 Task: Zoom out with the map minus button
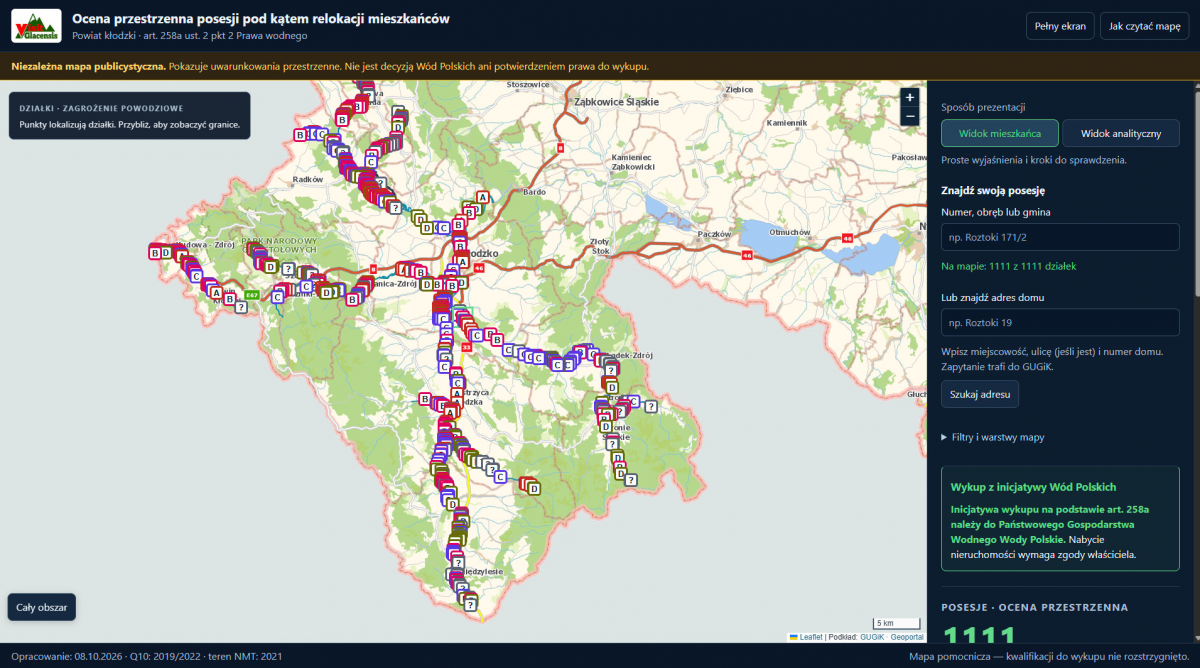909,116
